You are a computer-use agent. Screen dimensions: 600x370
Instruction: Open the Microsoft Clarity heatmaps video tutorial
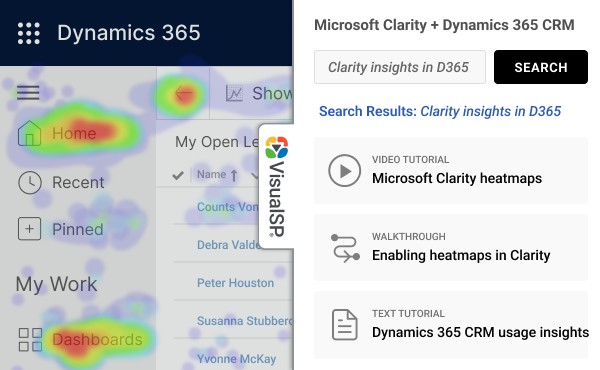pyautogui.click(x=451, y=170)
